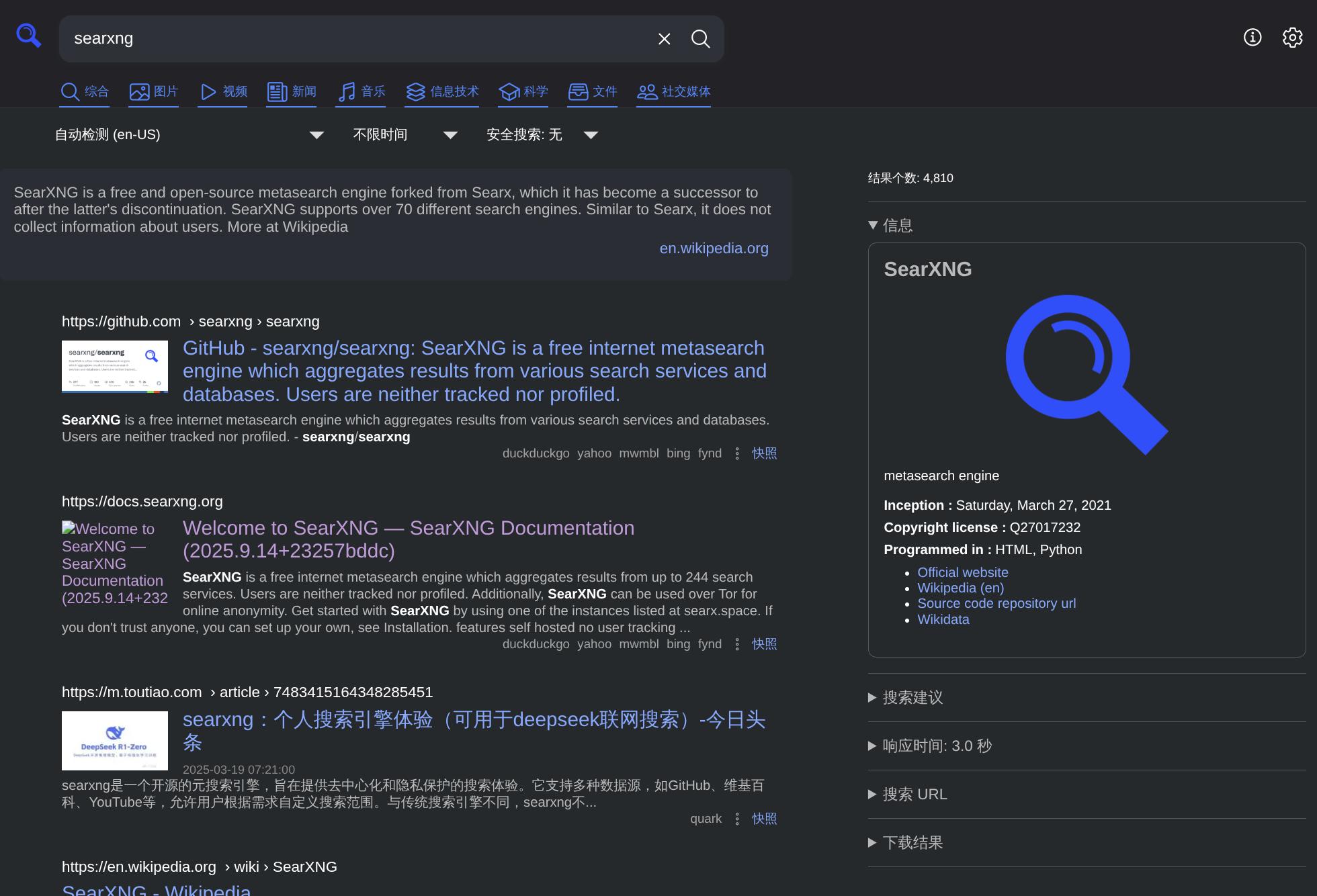The height and width of the screenshot is (896, 1317).
Task: Open the language dropdown 自动检测 (en-US)
Action: coord(189,135)
